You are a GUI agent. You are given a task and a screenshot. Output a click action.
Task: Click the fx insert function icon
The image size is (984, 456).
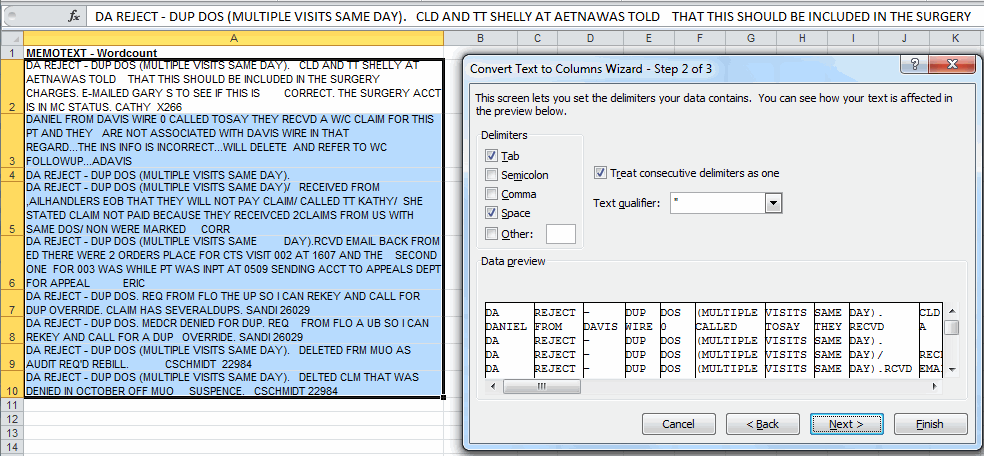point(73,17)
